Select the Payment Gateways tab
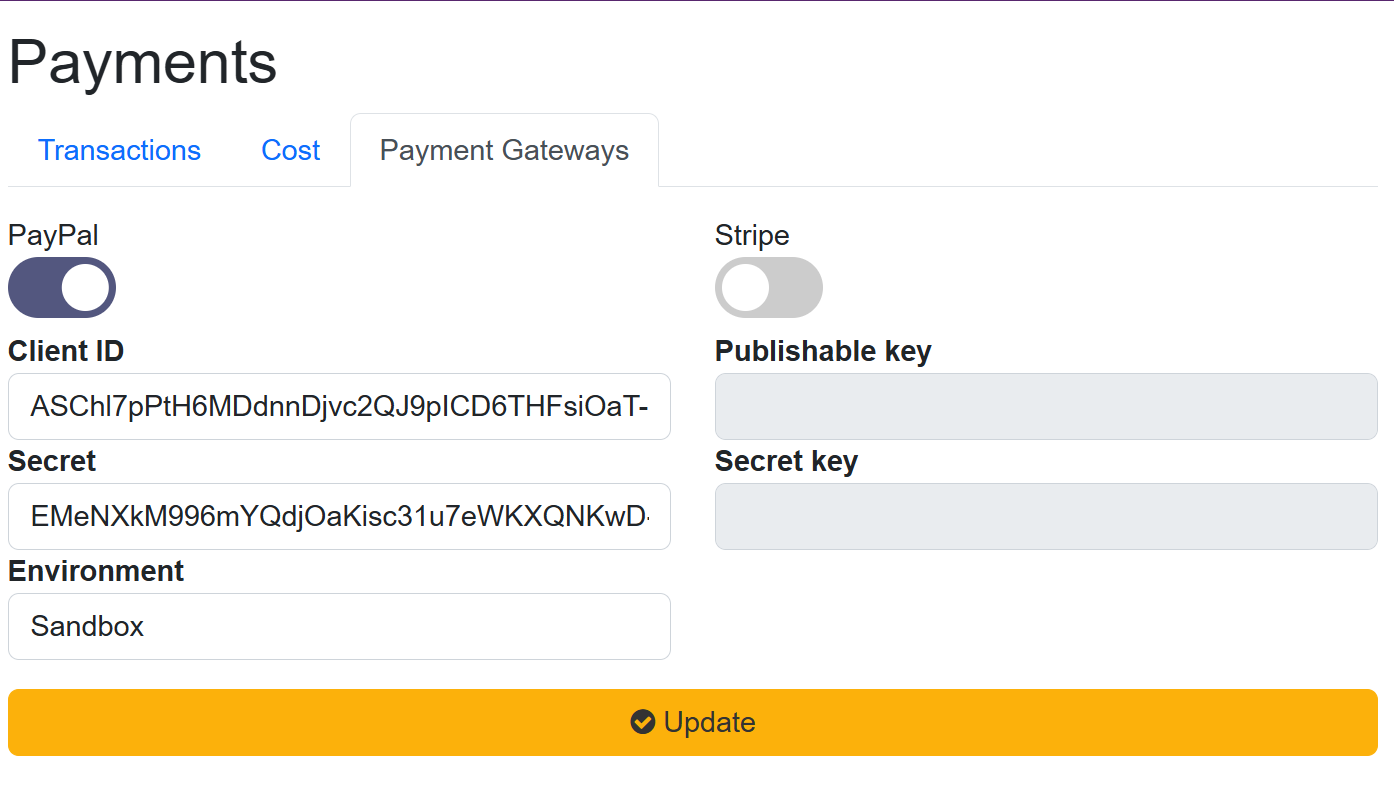The width and height of the screenshot is (1394, 786). tap(503, 150)
